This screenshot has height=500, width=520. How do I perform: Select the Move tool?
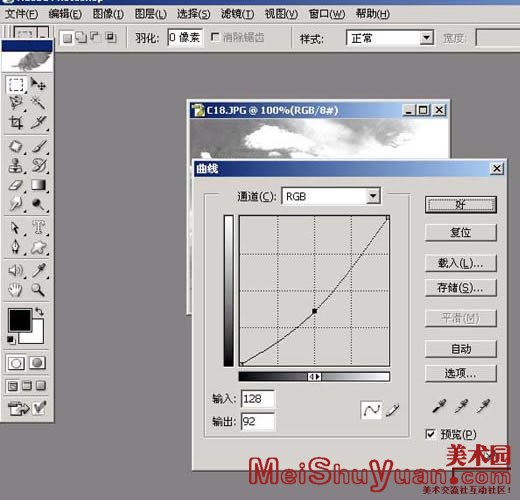(x=38, y=84)
